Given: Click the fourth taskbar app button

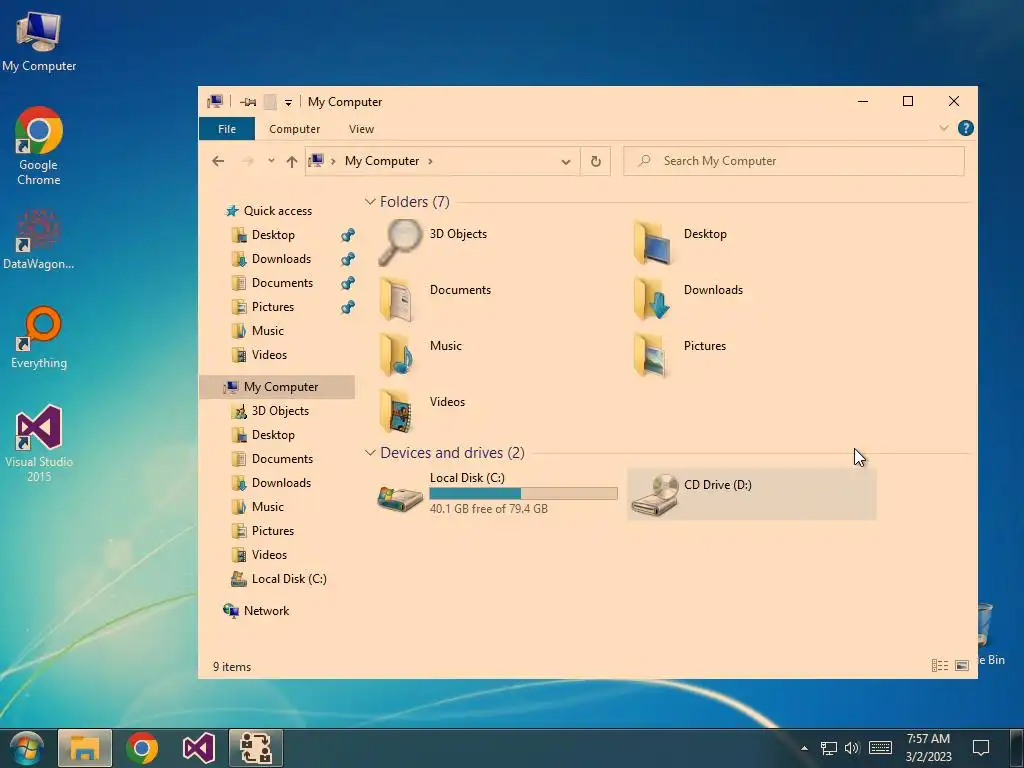Looking at the screenshot, I should (255, 748).
